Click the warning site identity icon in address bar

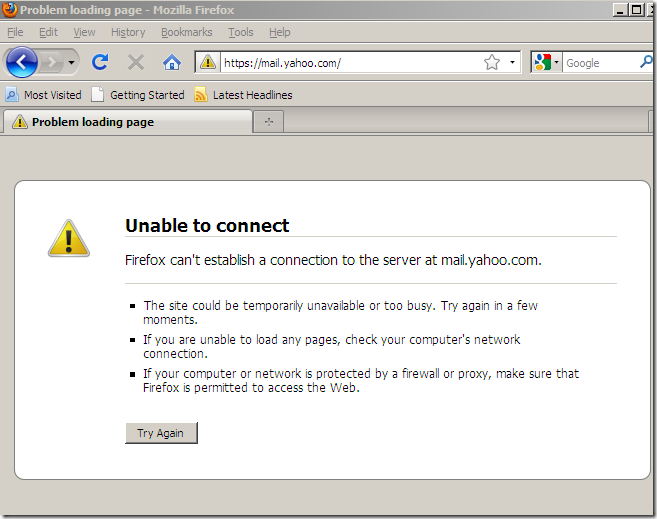tap(207, 62)
